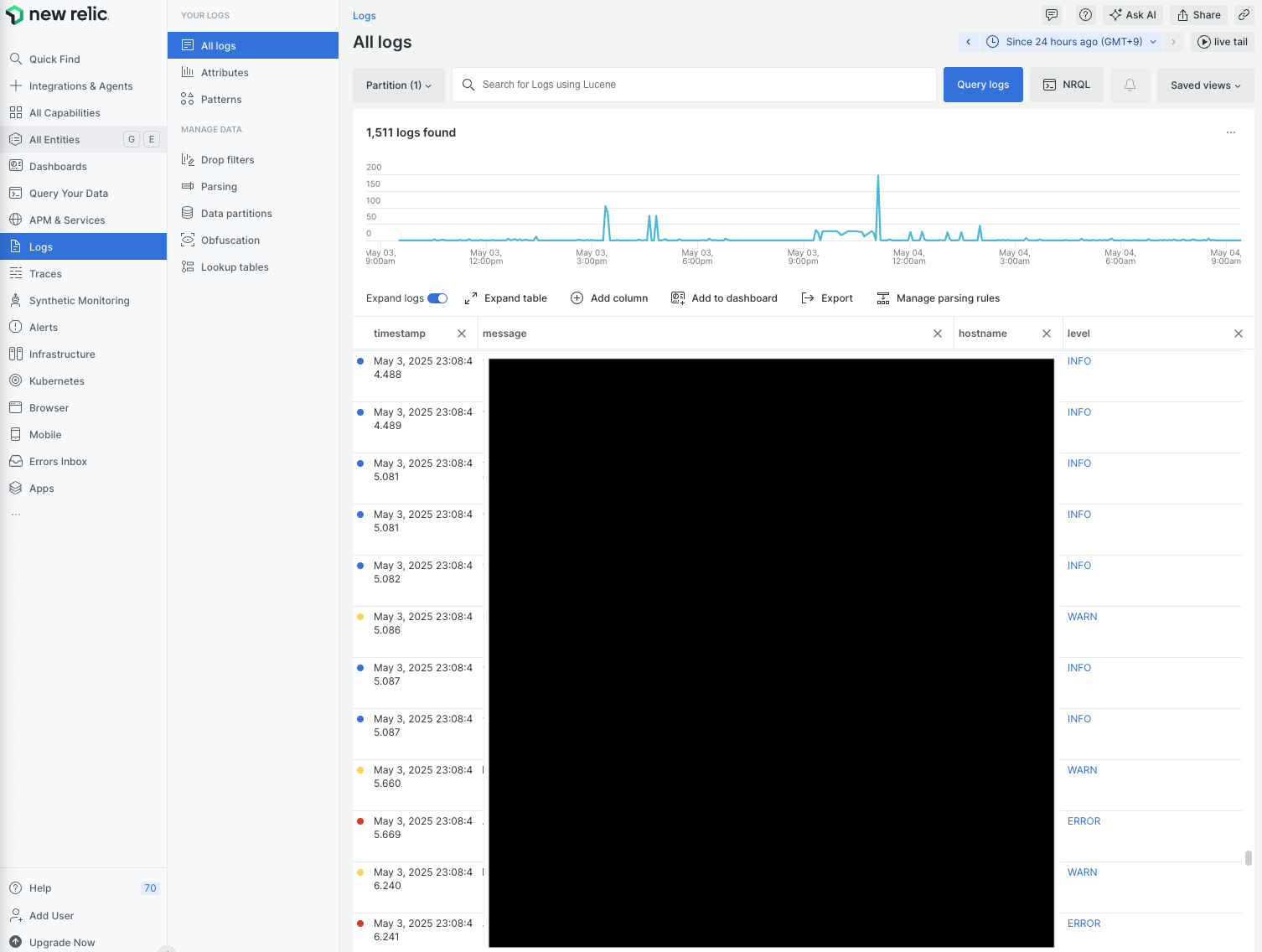The height and width of the screenshot is (952, 1262).
Task: Toggle the Expand logs switch
Action: tap(438, 297)
